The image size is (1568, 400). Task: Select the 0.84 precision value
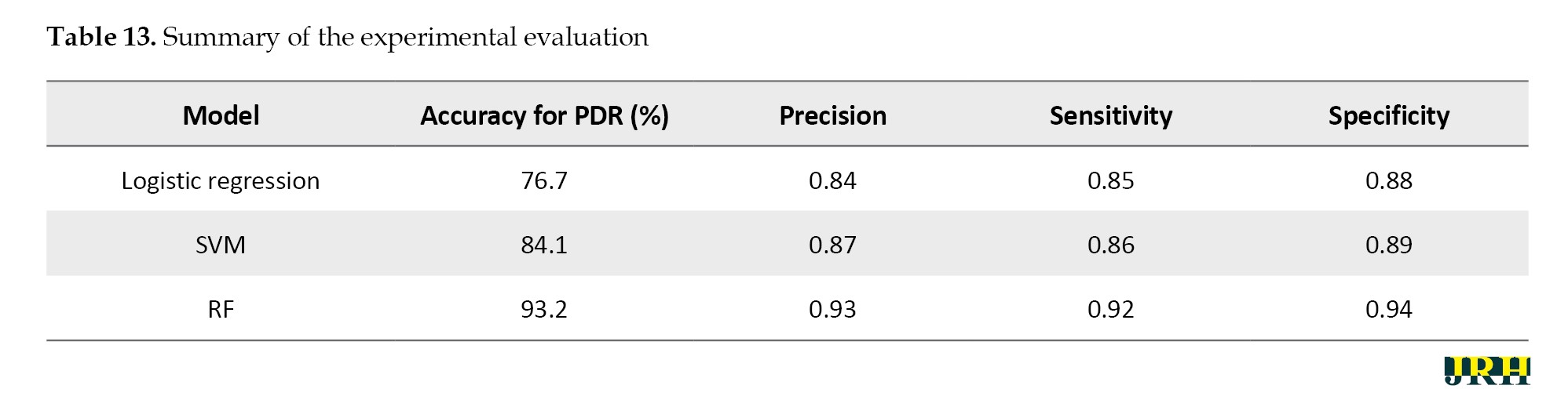(832, 181)
